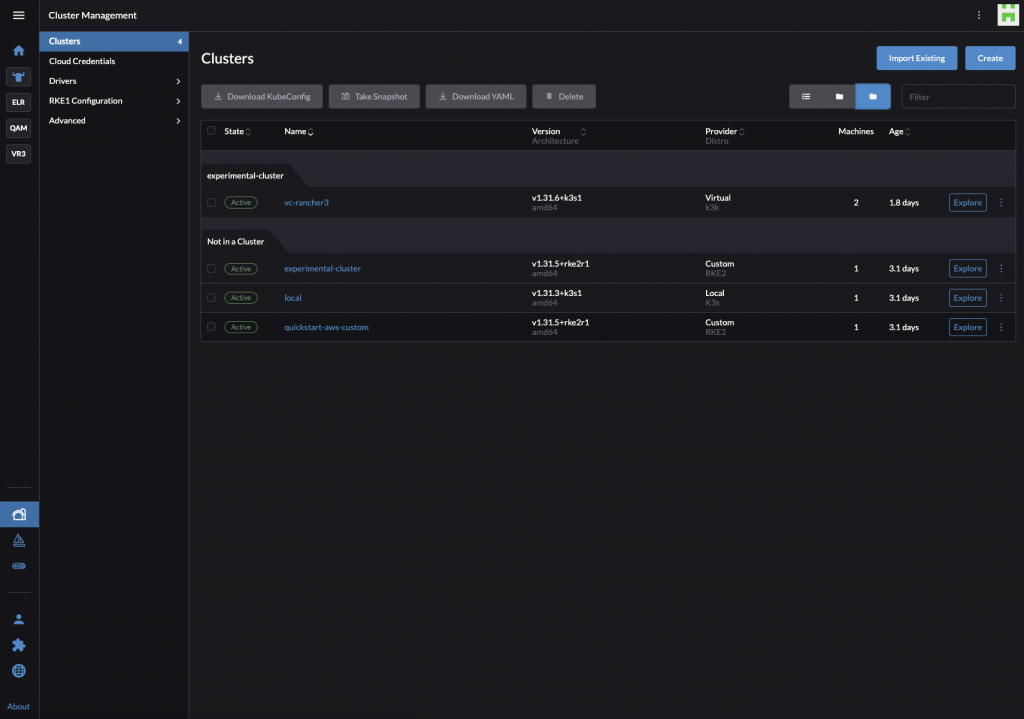The width and height of the screenshot is (1024, 719).
Task: Open Users & Authentication person icon
Action: click(x=19, y=619)
